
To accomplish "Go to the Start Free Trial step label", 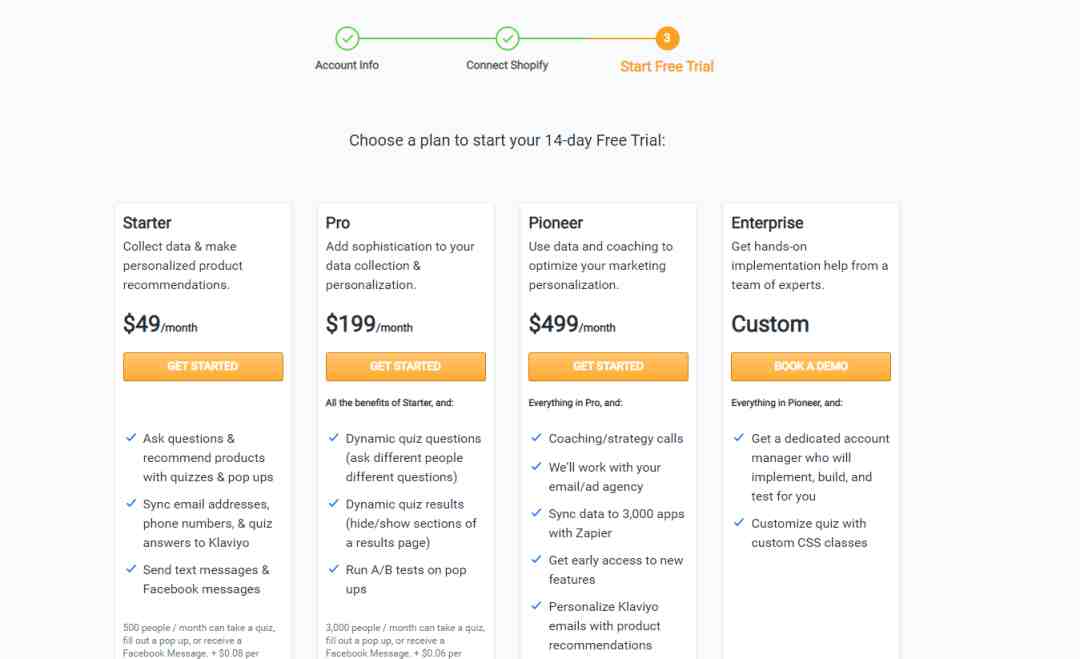I will (x=667, y=67).
